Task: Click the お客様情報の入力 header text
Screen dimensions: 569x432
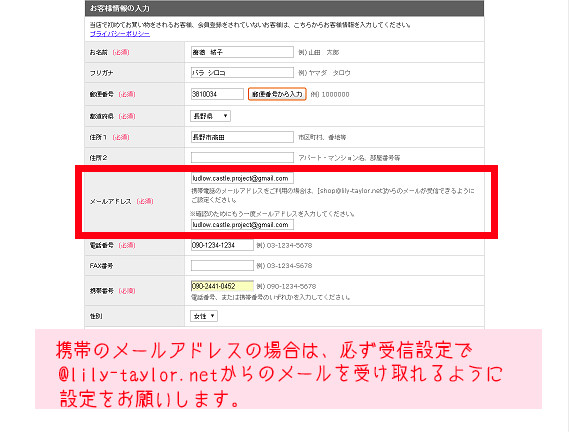Action: click(x=119, y=8)
